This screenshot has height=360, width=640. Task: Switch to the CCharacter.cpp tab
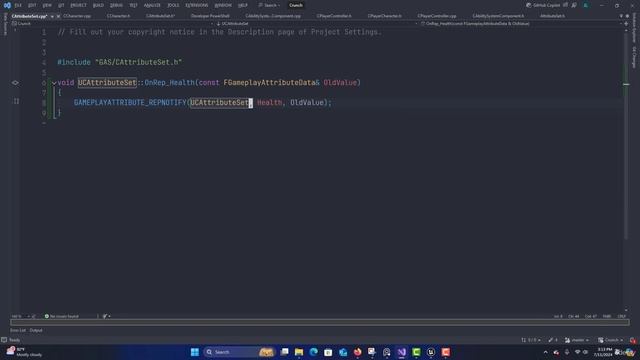tap(77, 16)
